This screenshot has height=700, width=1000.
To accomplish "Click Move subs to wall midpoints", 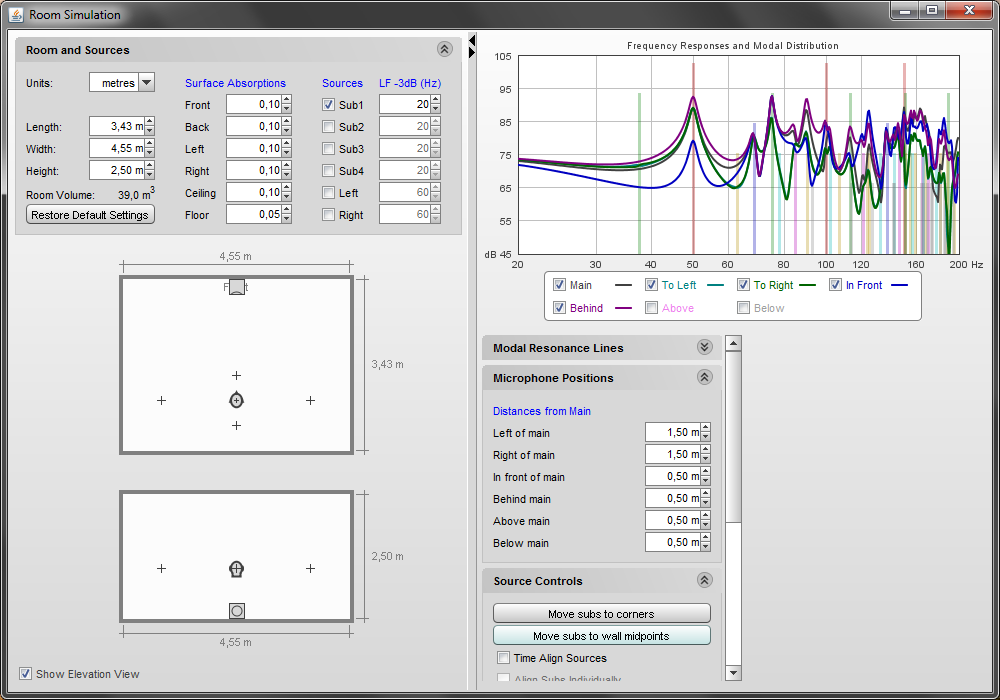I will 601,635.
